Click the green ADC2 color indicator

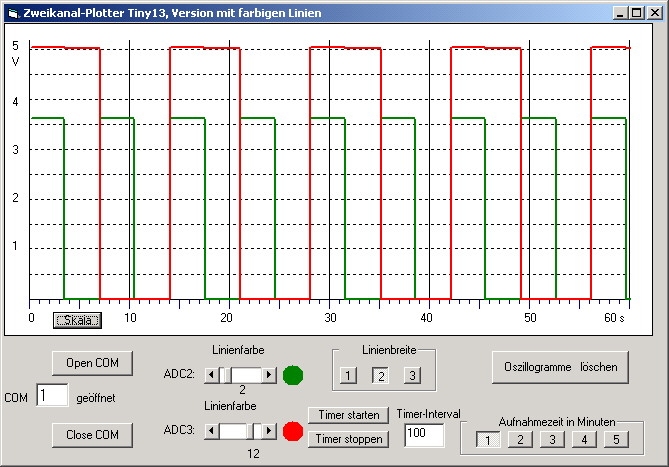tap(293, 376)
